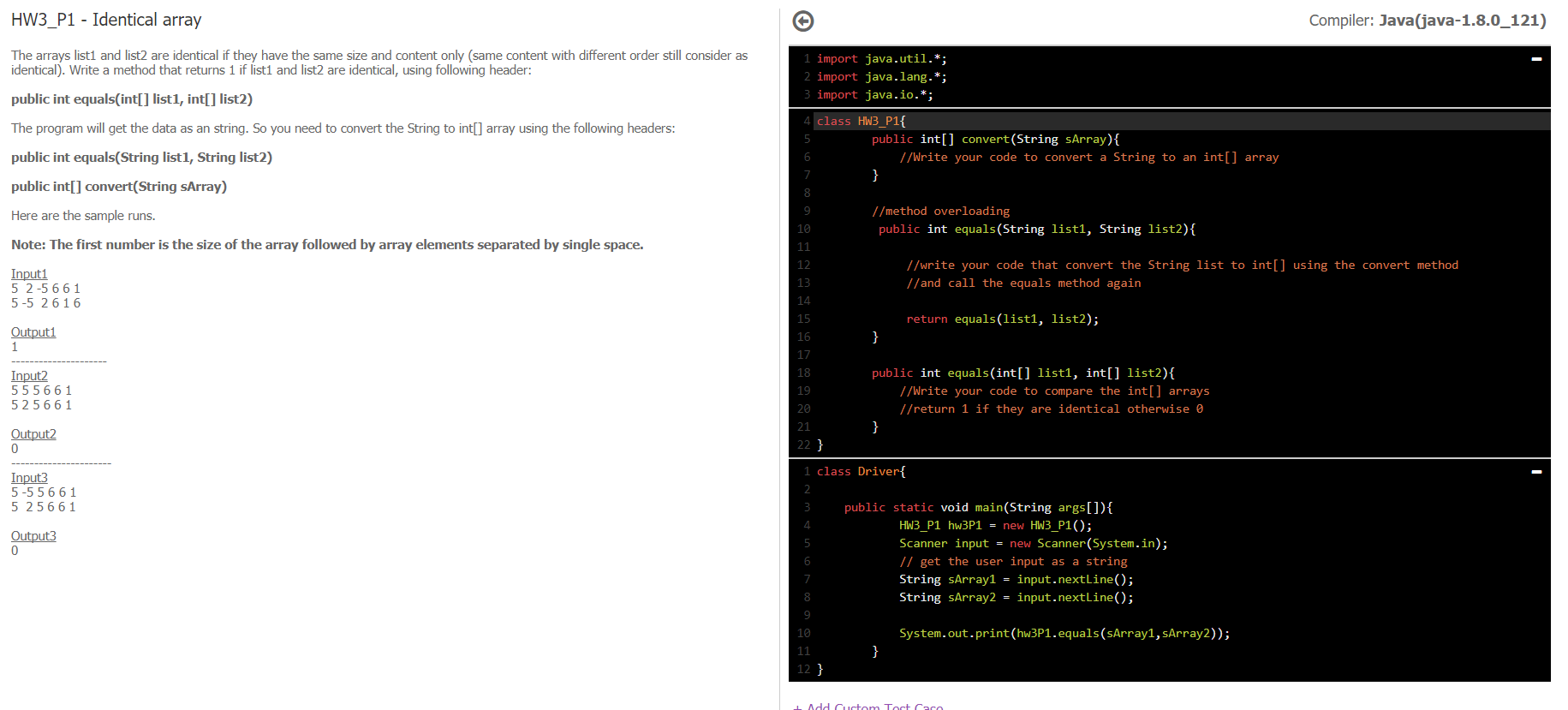Click import java.util.*; line
1568x710 pixels.
(x=881, y=58)
